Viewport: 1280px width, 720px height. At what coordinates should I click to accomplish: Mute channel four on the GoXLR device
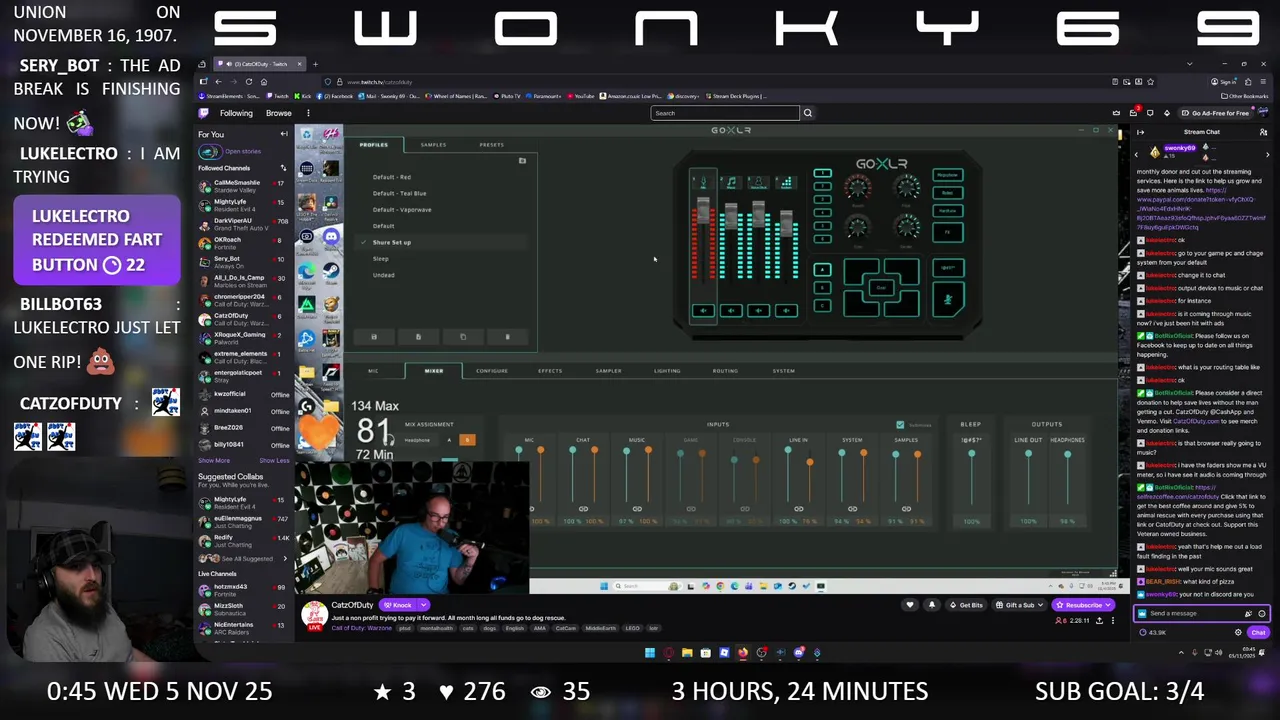tap(786, 311)
